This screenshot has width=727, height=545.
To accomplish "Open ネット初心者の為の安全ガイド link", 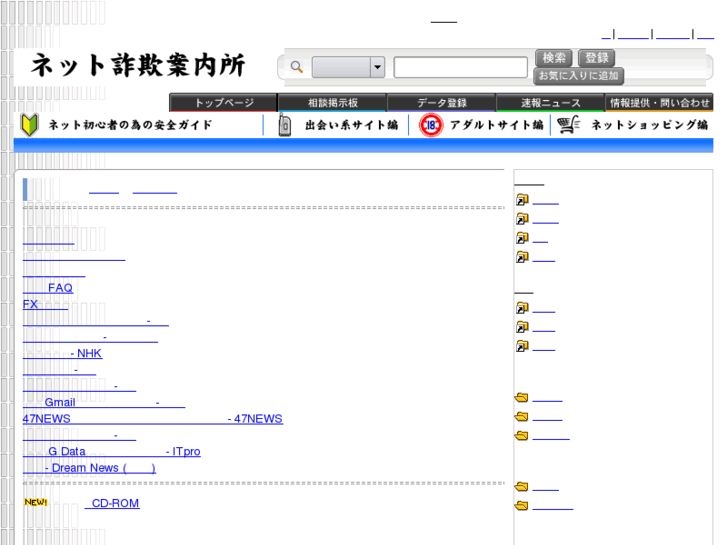I will tap(130, 125).
